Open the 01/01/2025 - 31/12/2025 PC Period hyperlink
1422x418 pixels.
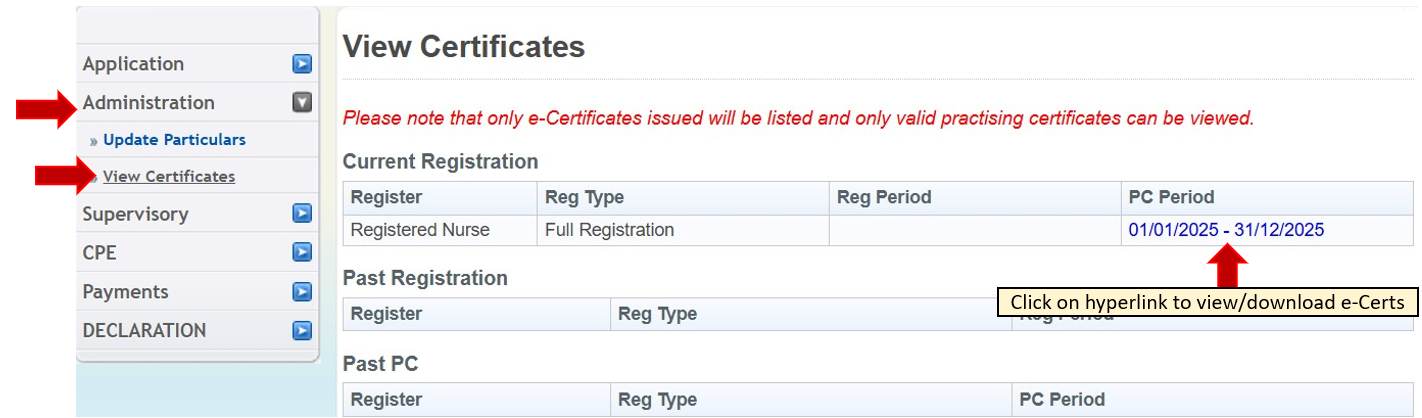[1226, 230]
